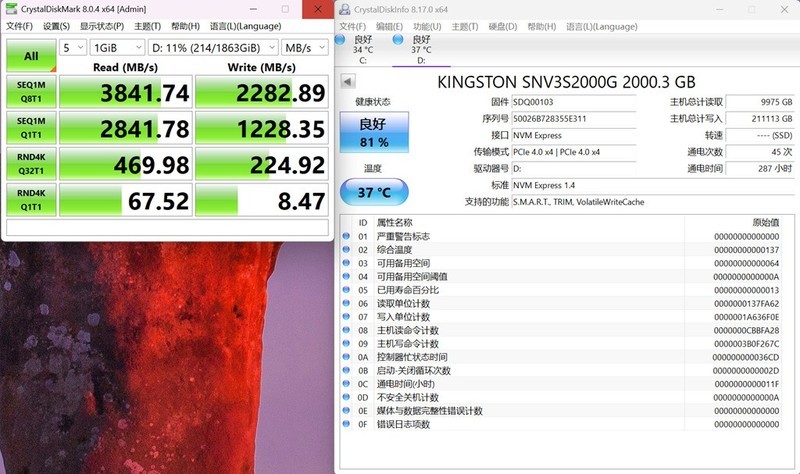Open 帮助(H) menu in CrystalDiskInfo

541,27
